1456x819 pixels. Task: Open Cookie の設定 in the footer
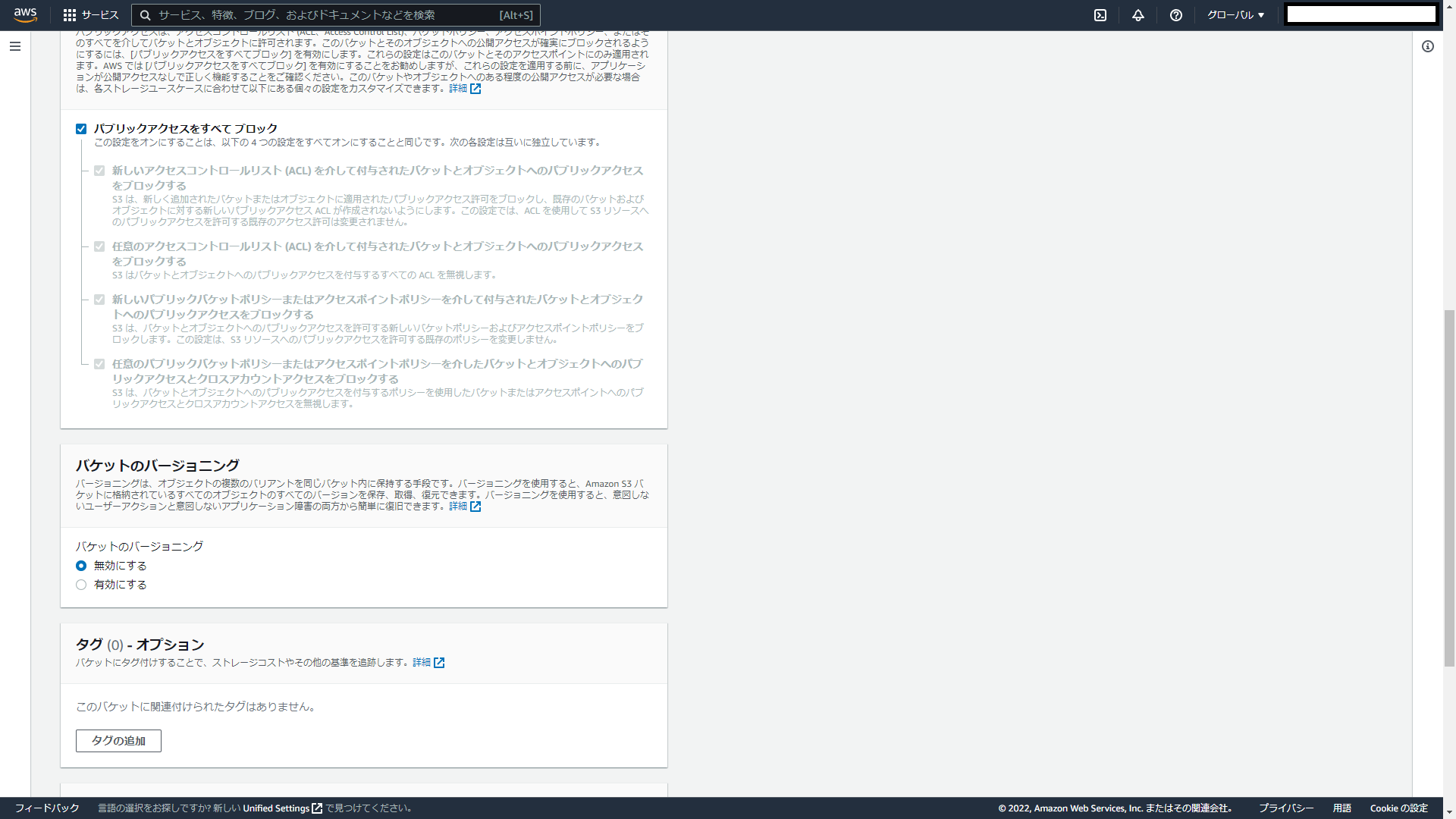pos(1399,808)
